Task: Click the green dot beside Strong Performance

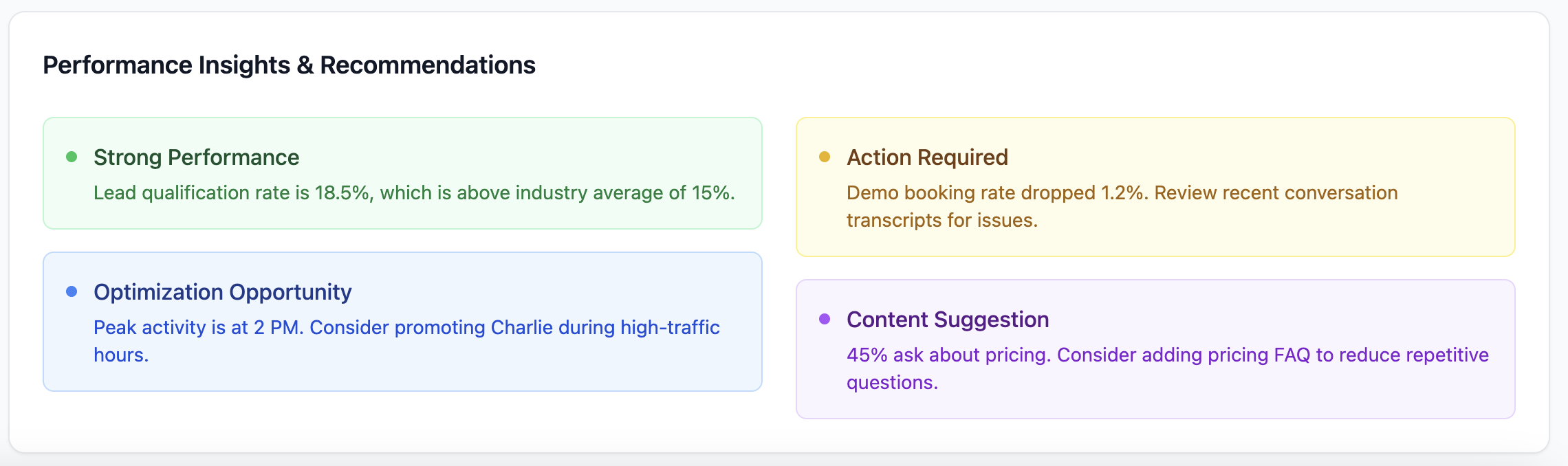Action: (72, 157)
